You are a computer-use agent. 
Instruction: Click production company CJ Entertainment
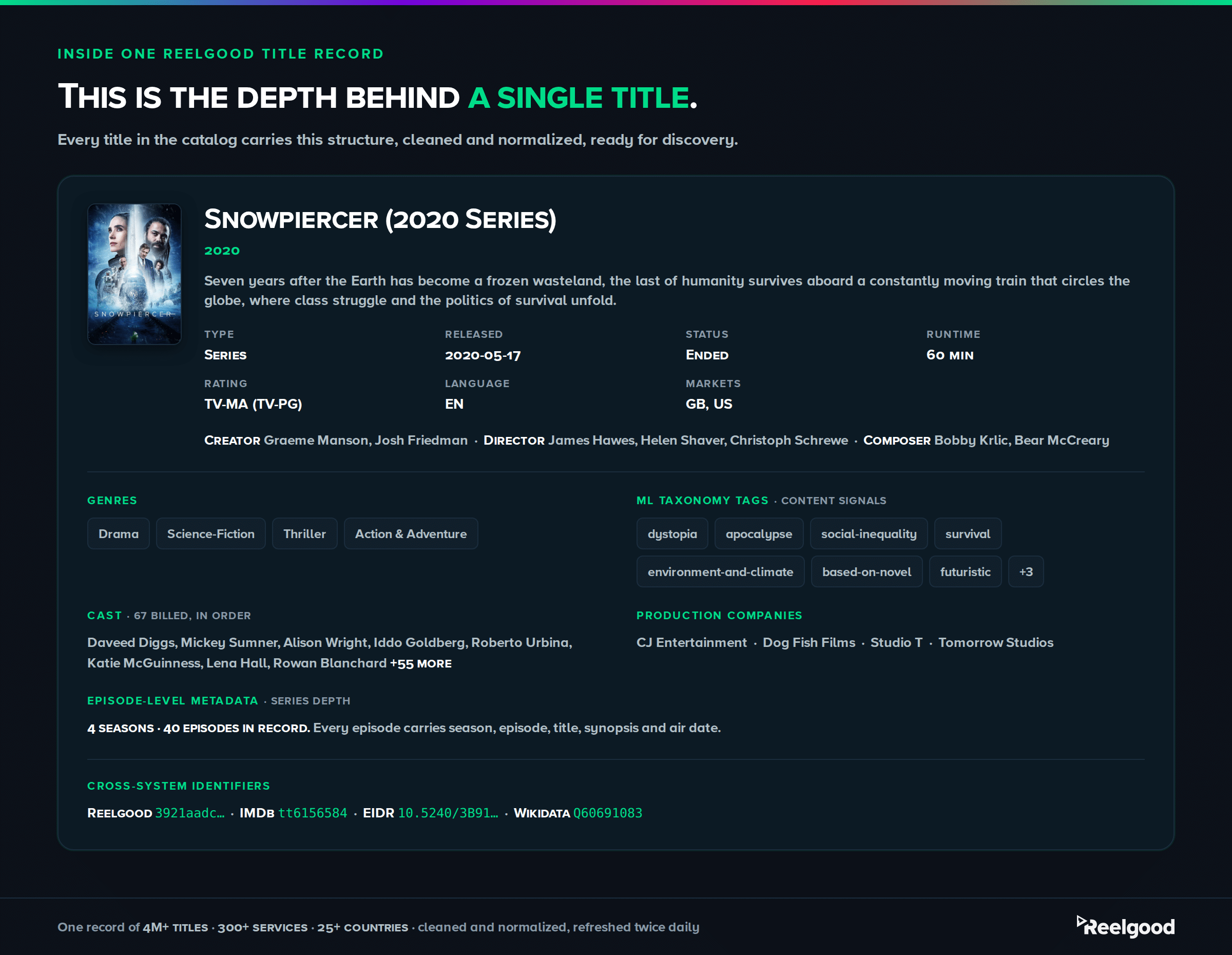pos(691,642)
